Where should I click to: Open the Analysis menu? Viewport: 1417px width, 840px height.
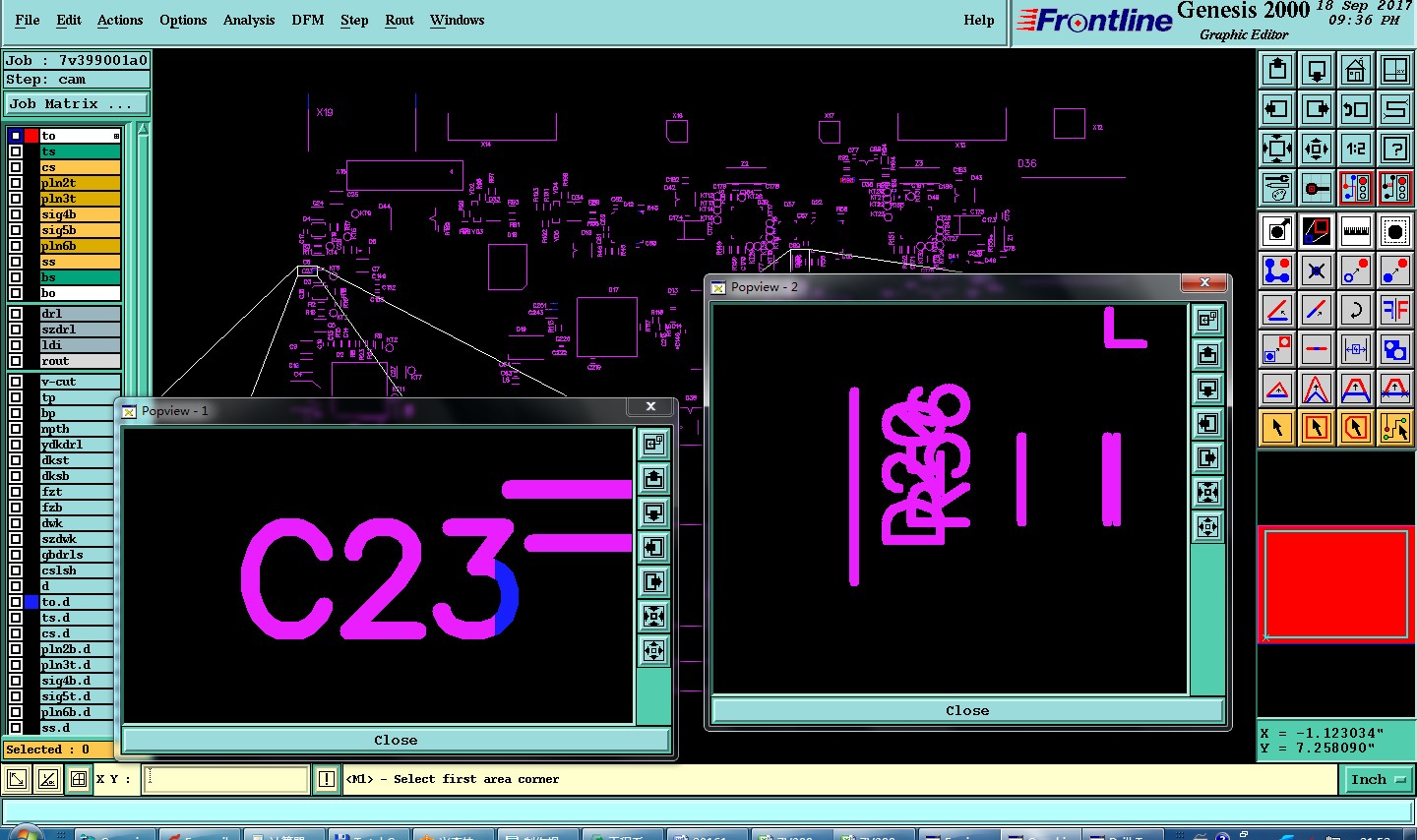(249, 20)
